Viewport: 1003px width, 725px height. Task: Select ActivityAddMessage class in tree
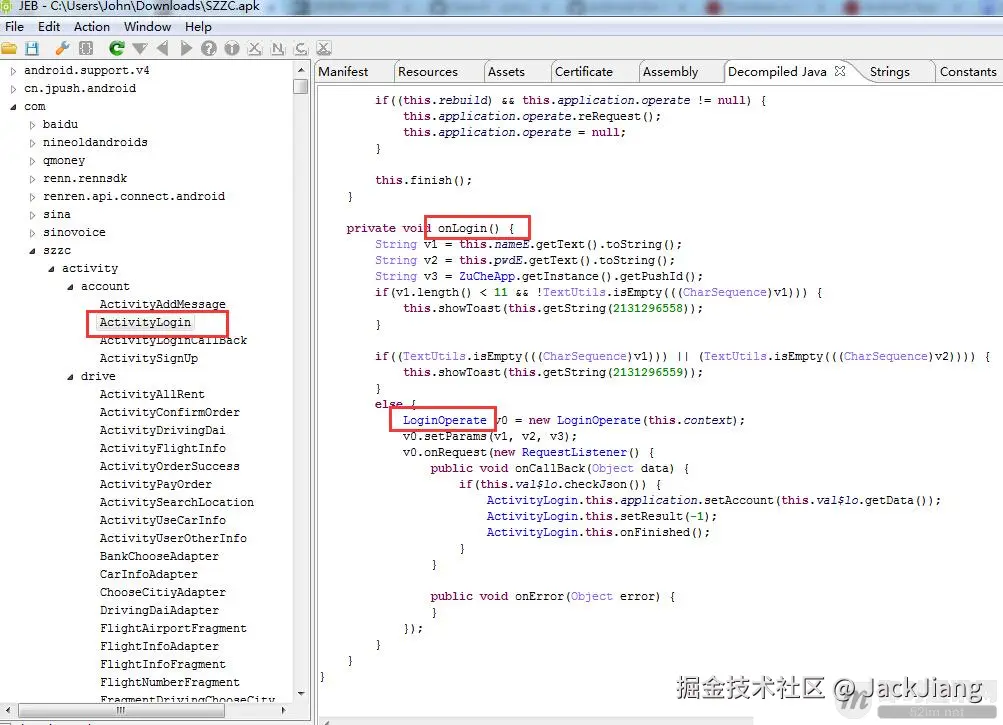[x=162, y=304]
